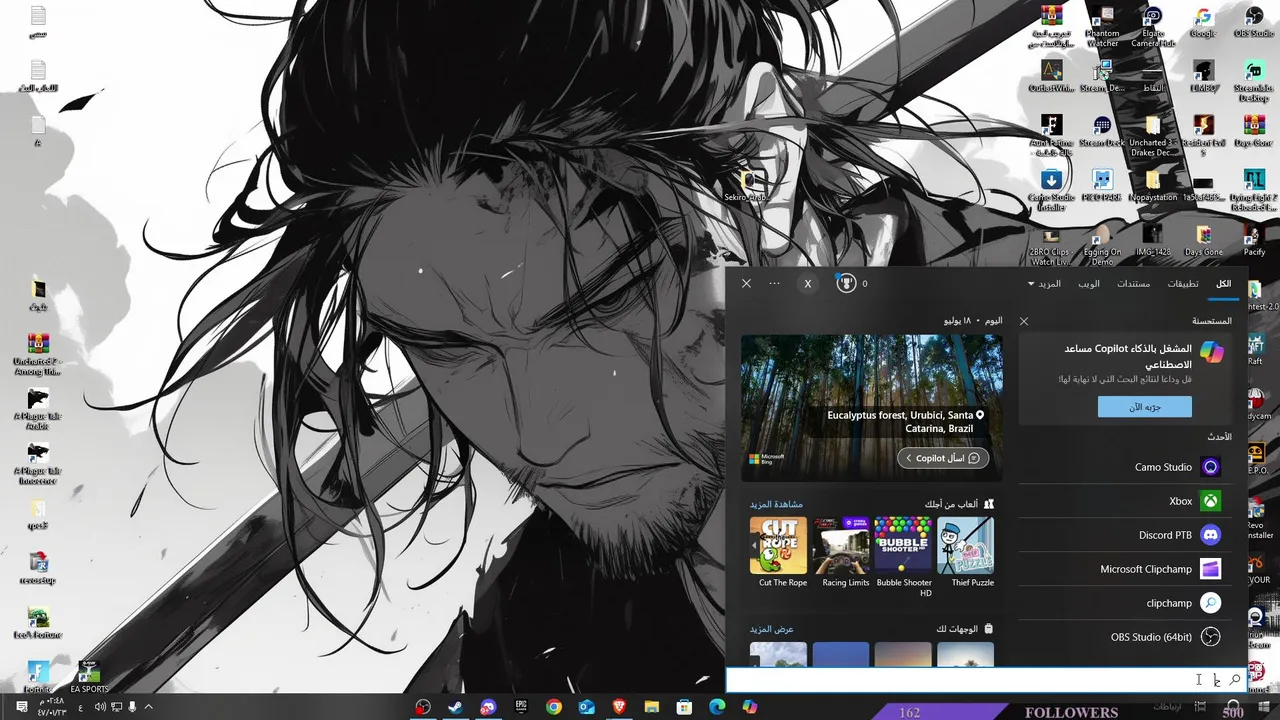Open Camo Studio Installer on desktop
This screenshot has width=1280, height=720.
pyautogui.click(x=1051, y=190)
